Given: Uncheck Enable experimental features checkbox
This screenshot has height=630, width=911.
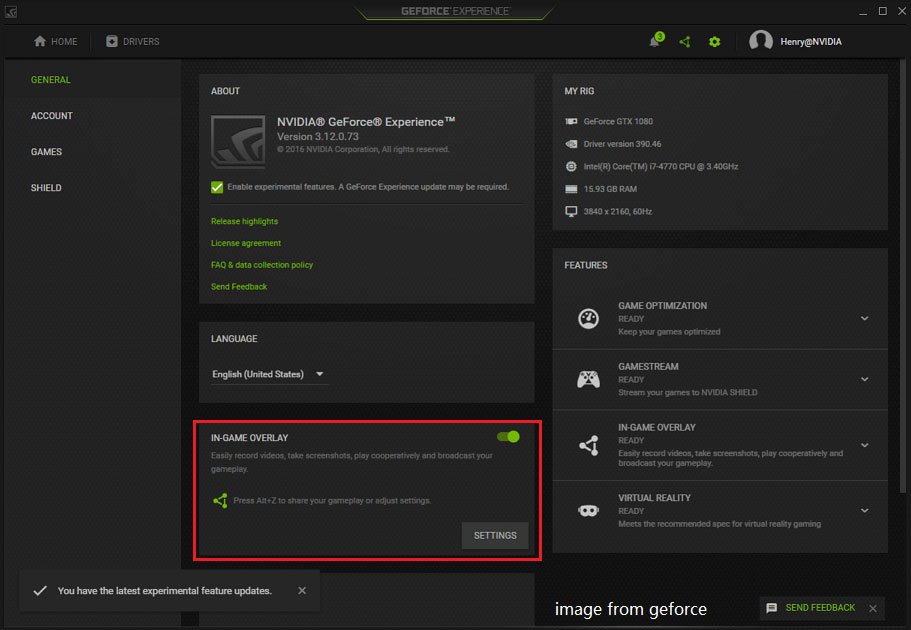Looking at the screenshot, I should pos(217,187).
